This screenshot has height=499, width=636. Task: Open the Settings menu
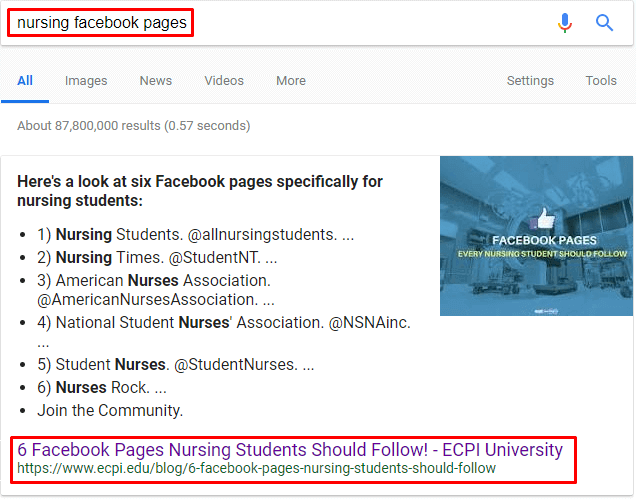pyautogui.click(x=530, y=81)
